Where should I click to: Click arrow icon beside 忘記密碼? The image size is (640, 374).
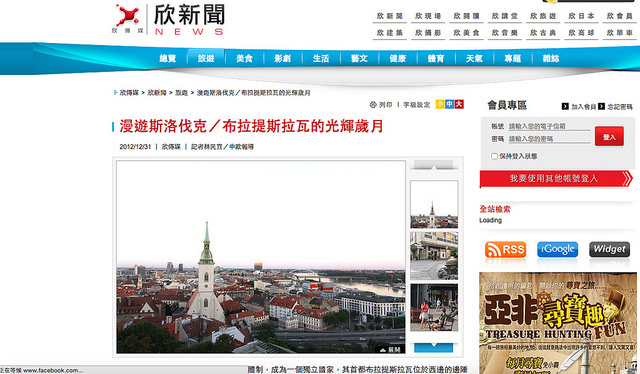coord(601,107)
